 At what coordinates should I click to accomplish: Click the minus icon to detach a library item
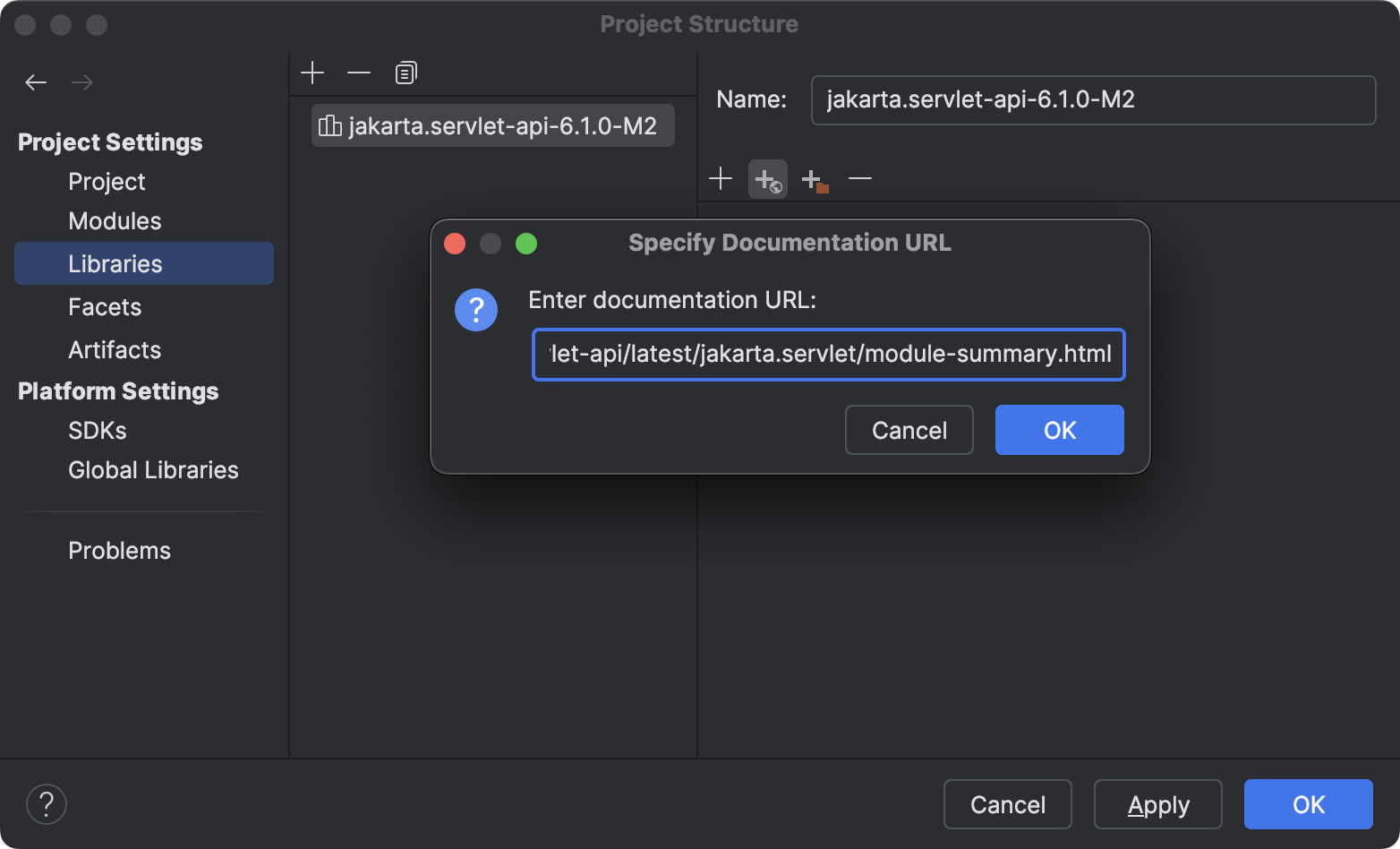pos(860,178)
